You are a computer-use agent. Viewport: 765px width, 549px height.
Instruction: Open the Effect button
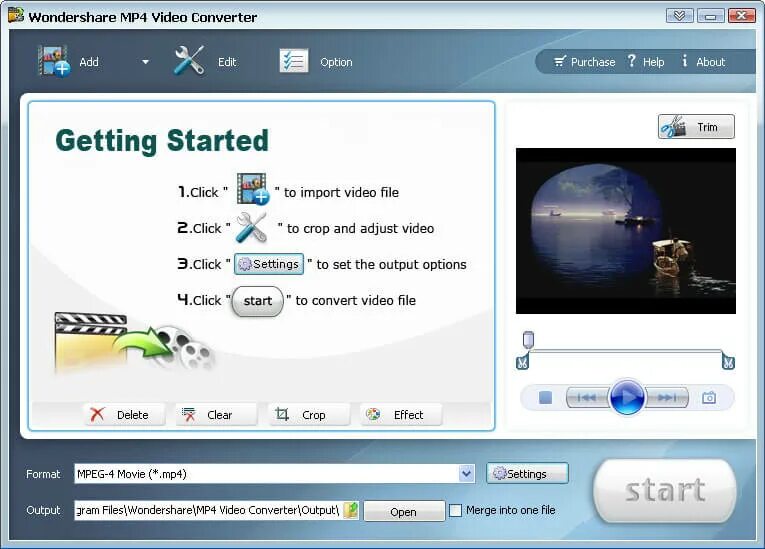point(401,415)
